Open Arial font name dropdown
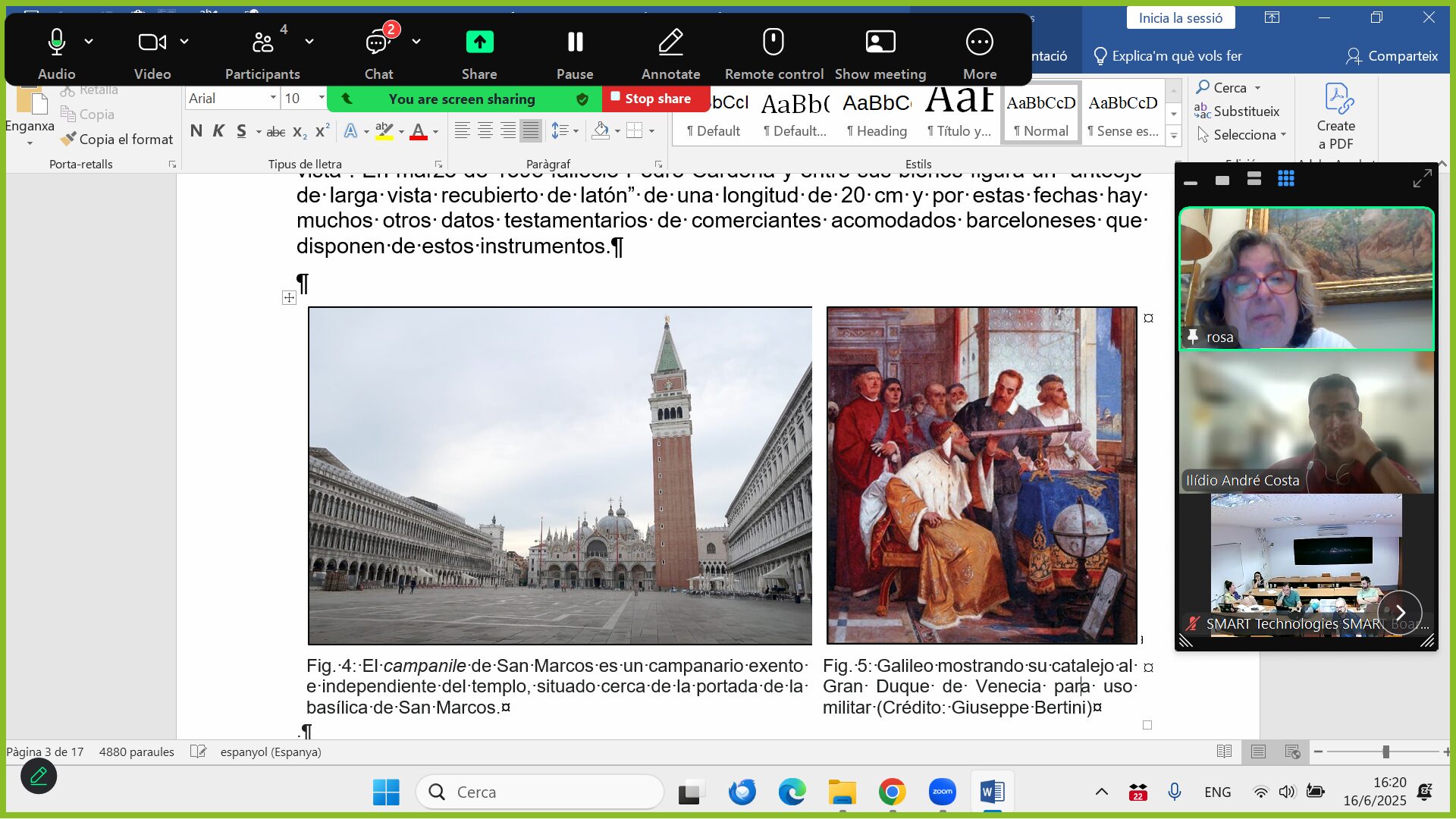This screenshot has height=819, width=1456. (x=273, y=98)
